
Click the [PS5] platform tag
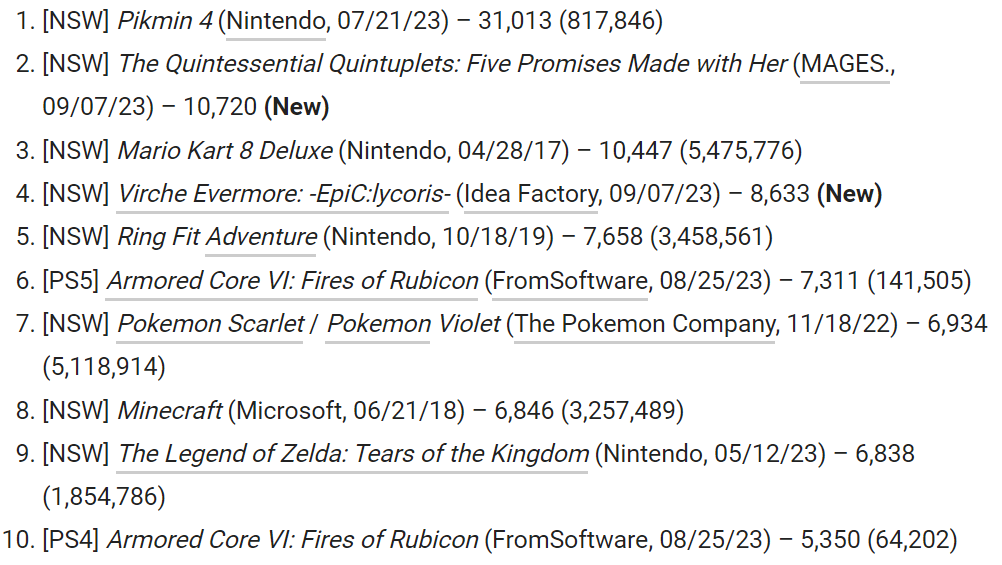pos(70,281)
